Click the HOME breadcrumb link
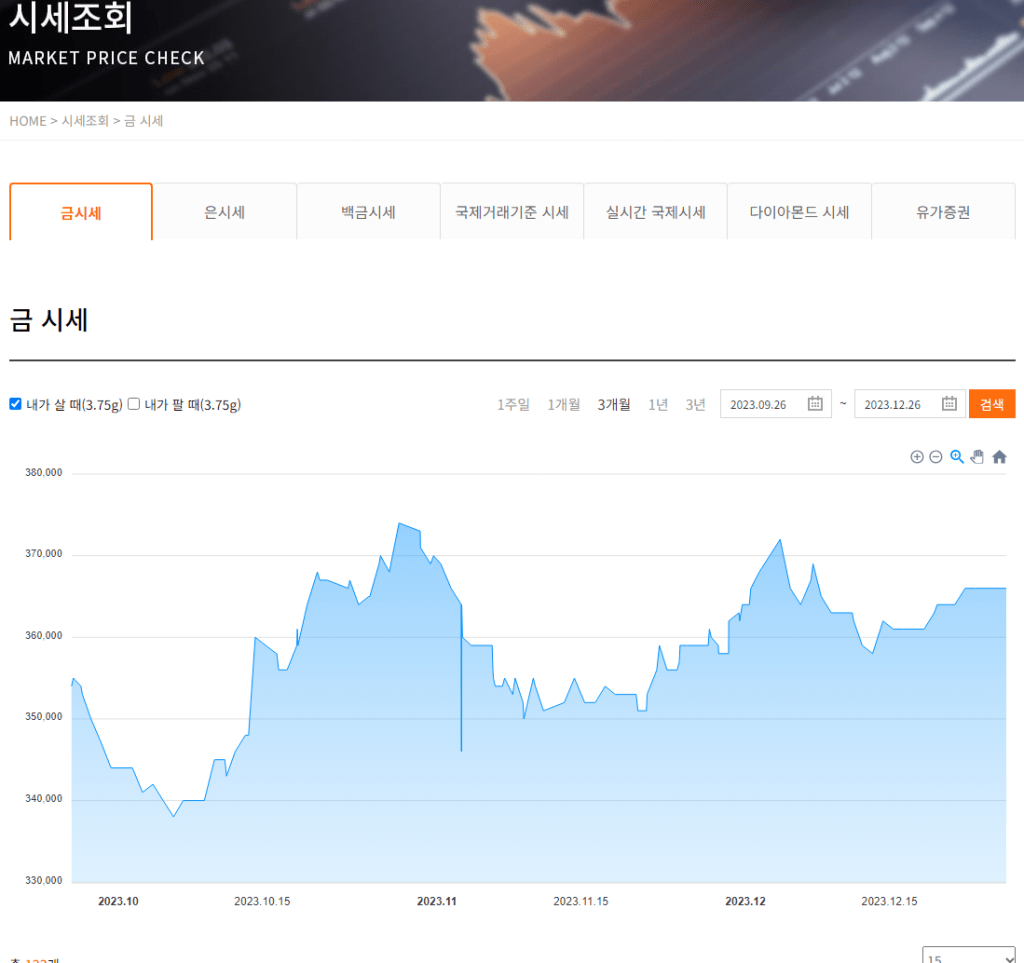Image resolution: width=1024 pixels, height=963 pixels. [x=28, y=121]
